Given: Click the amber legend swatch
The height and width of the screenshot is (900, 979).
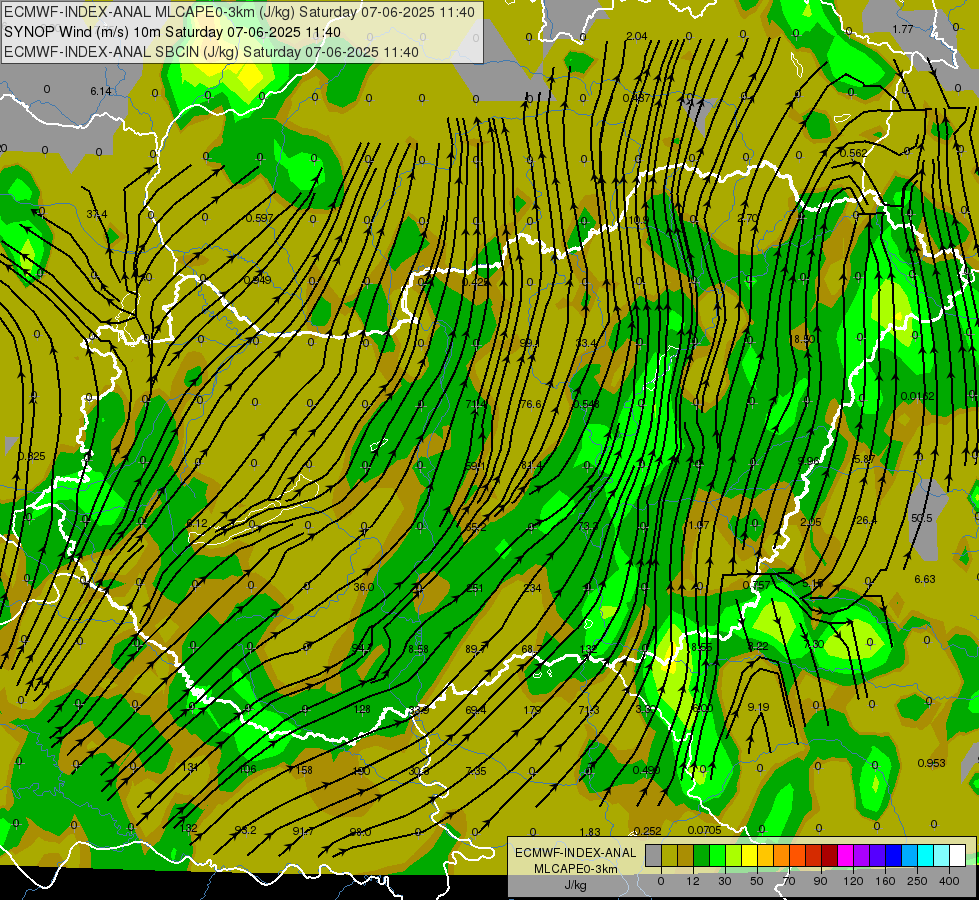Looking at the screenshot, I should click(x=765, y=856).
